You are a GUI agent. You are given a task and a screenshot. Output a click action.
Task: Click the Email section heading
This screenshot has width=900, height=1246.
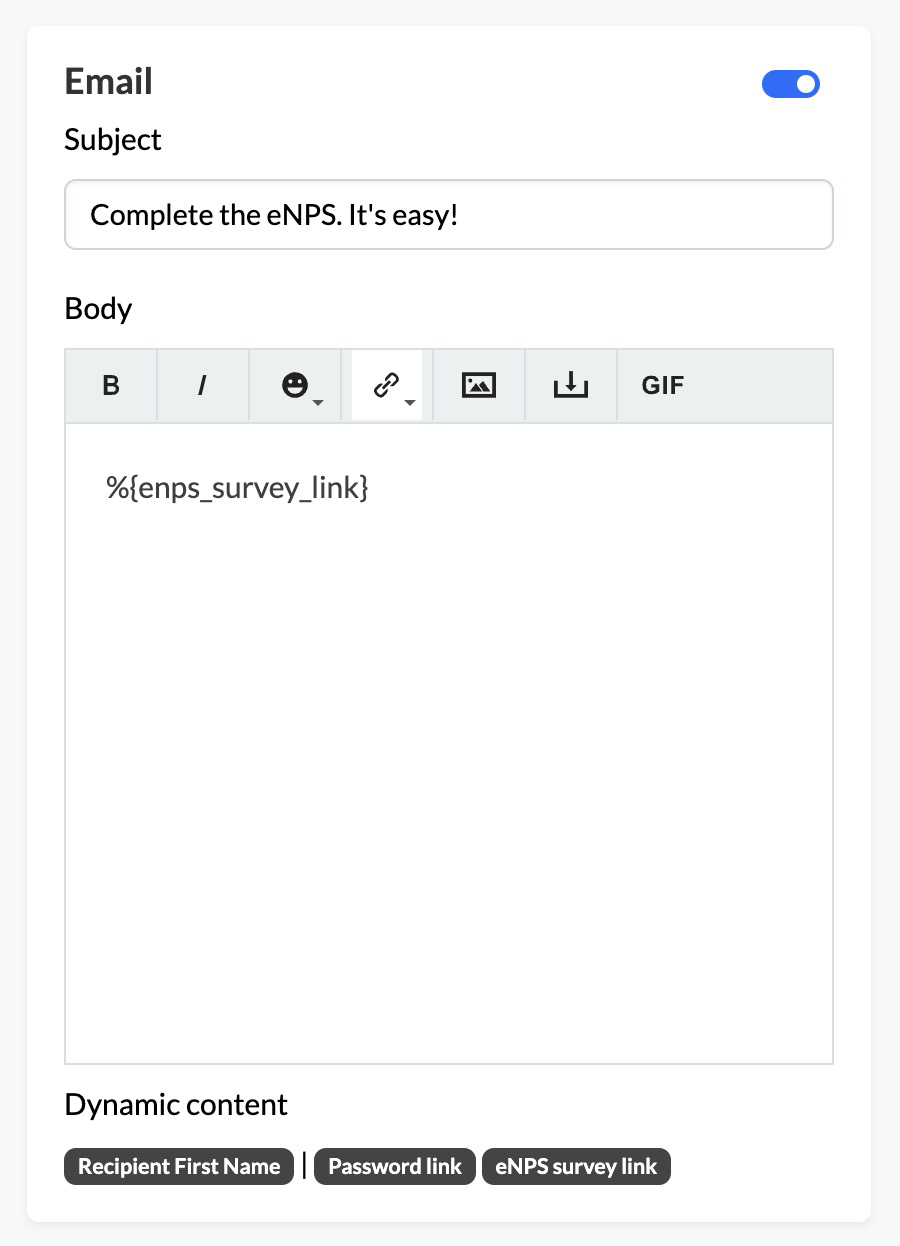pos(109,82)
